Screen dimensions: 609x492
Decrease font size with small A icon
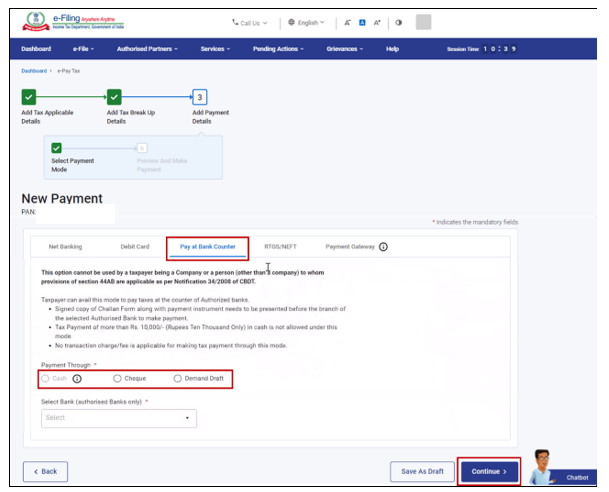(346, 22)
